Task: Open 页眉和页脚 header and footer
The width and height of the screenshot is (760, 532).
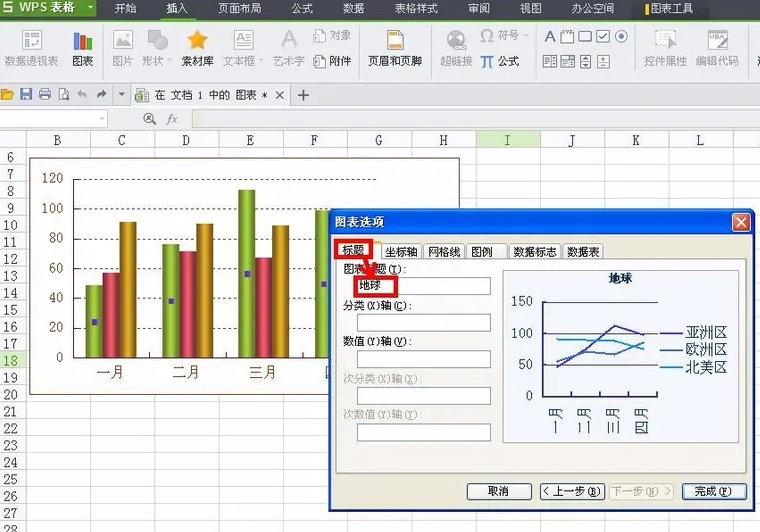Action: point(395,48)
